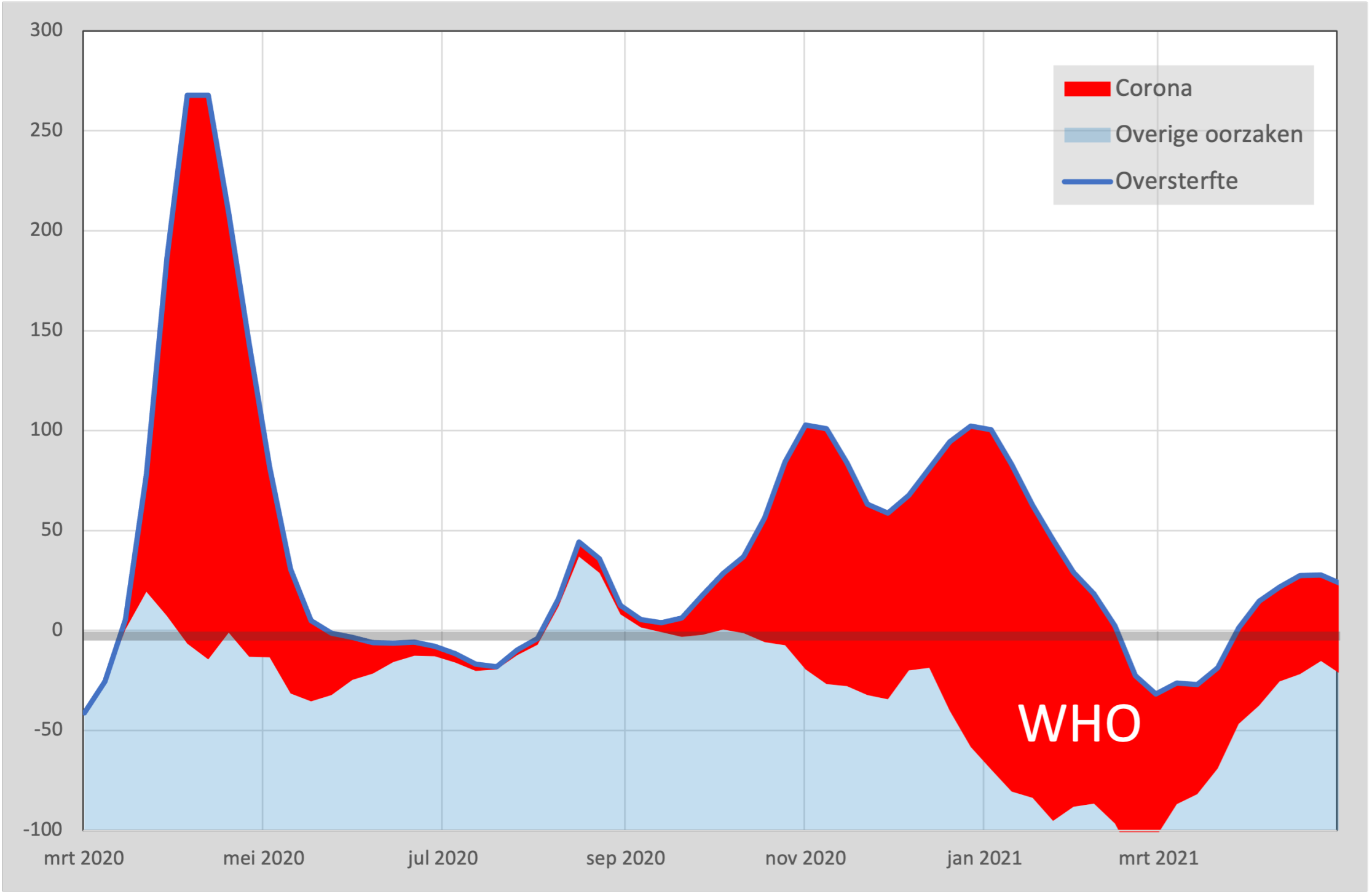Click the nov 2020 axis label

(x=805, y=858)
